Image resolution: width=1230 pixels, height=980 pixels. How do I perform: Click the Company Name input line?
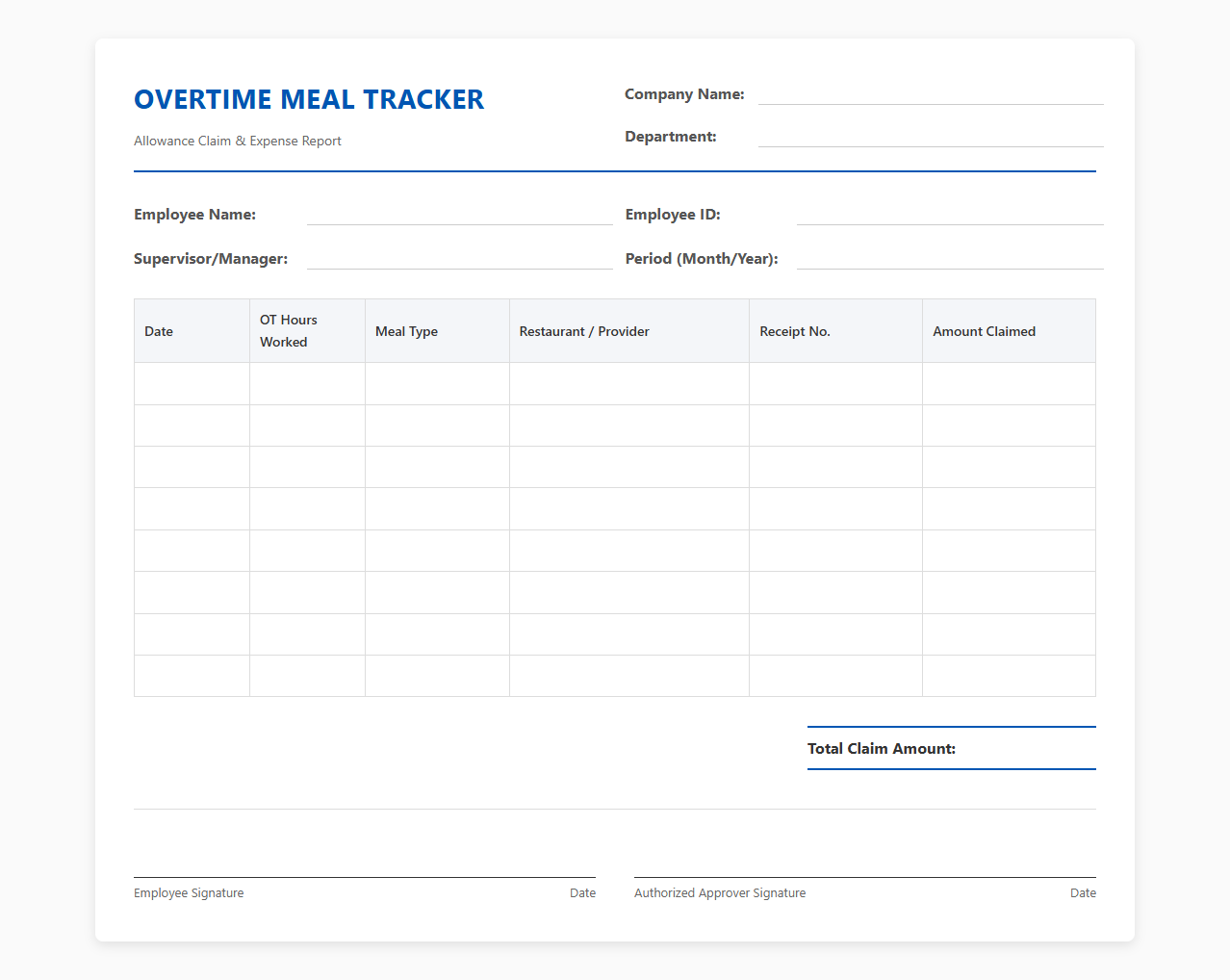[931, 94]
